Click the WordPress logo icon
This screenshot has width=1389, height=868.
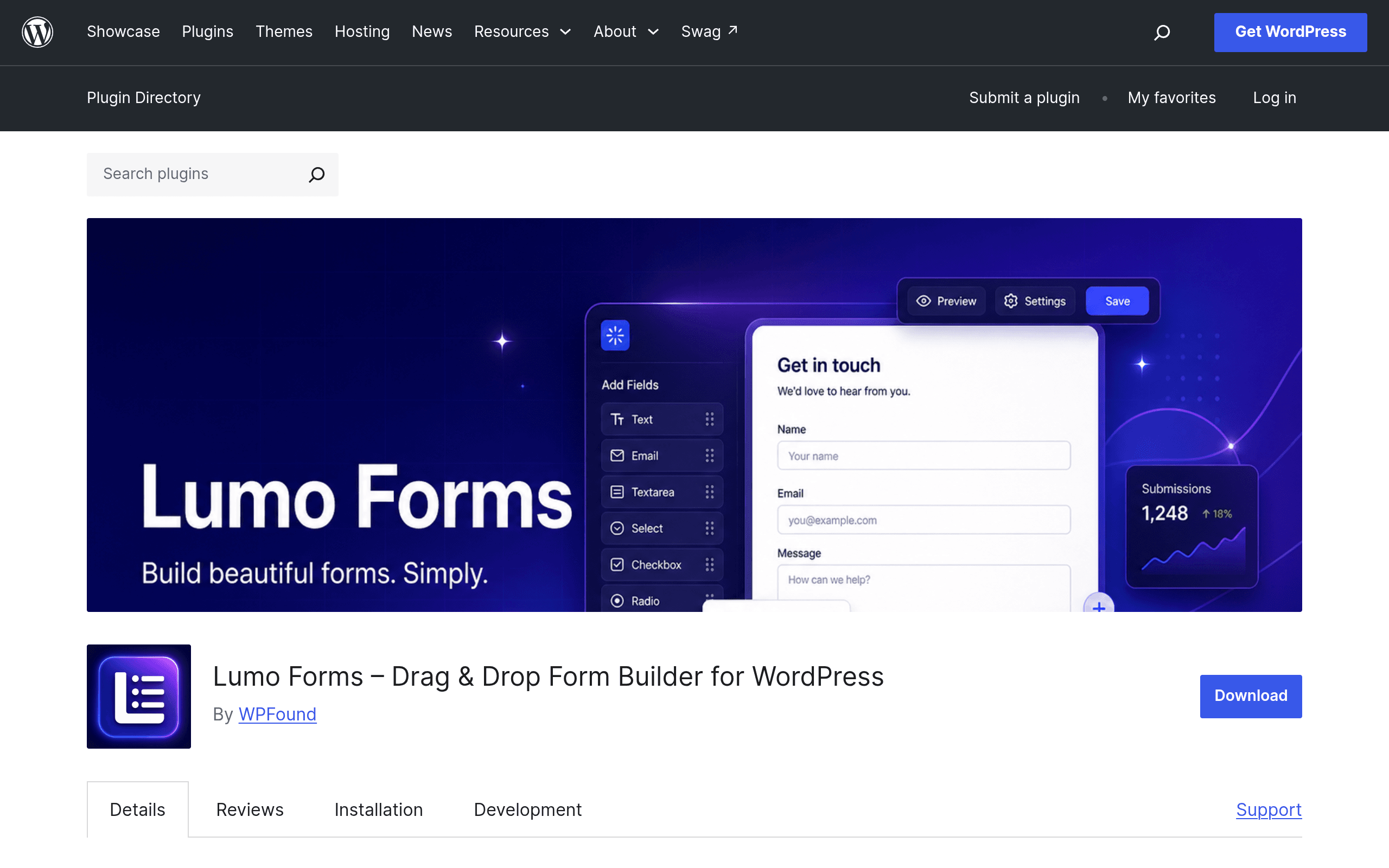tap(37, 32)
